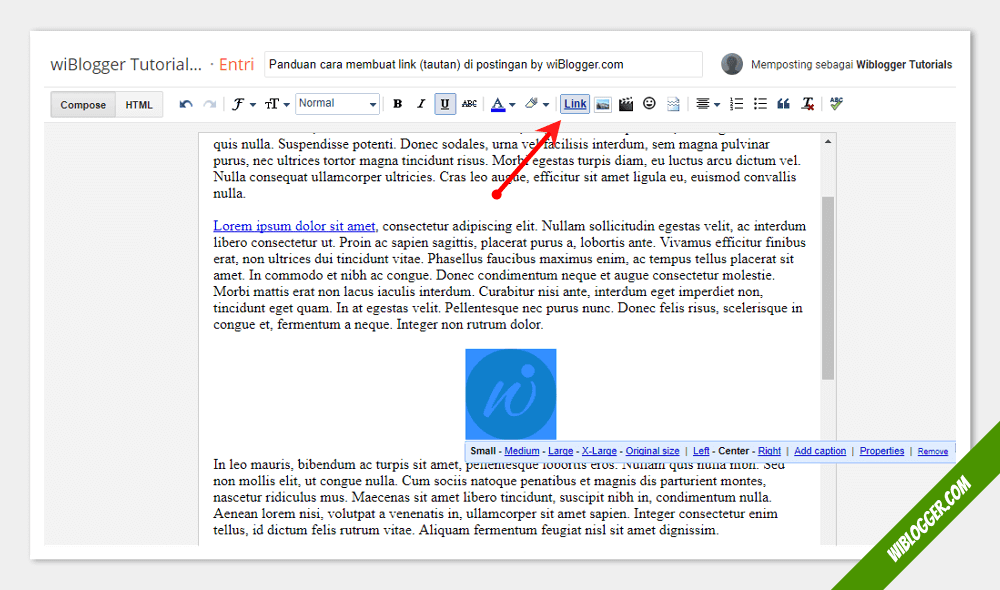Set image size to Small
This screenshot has width=1000, height=590.
[483, 451]
